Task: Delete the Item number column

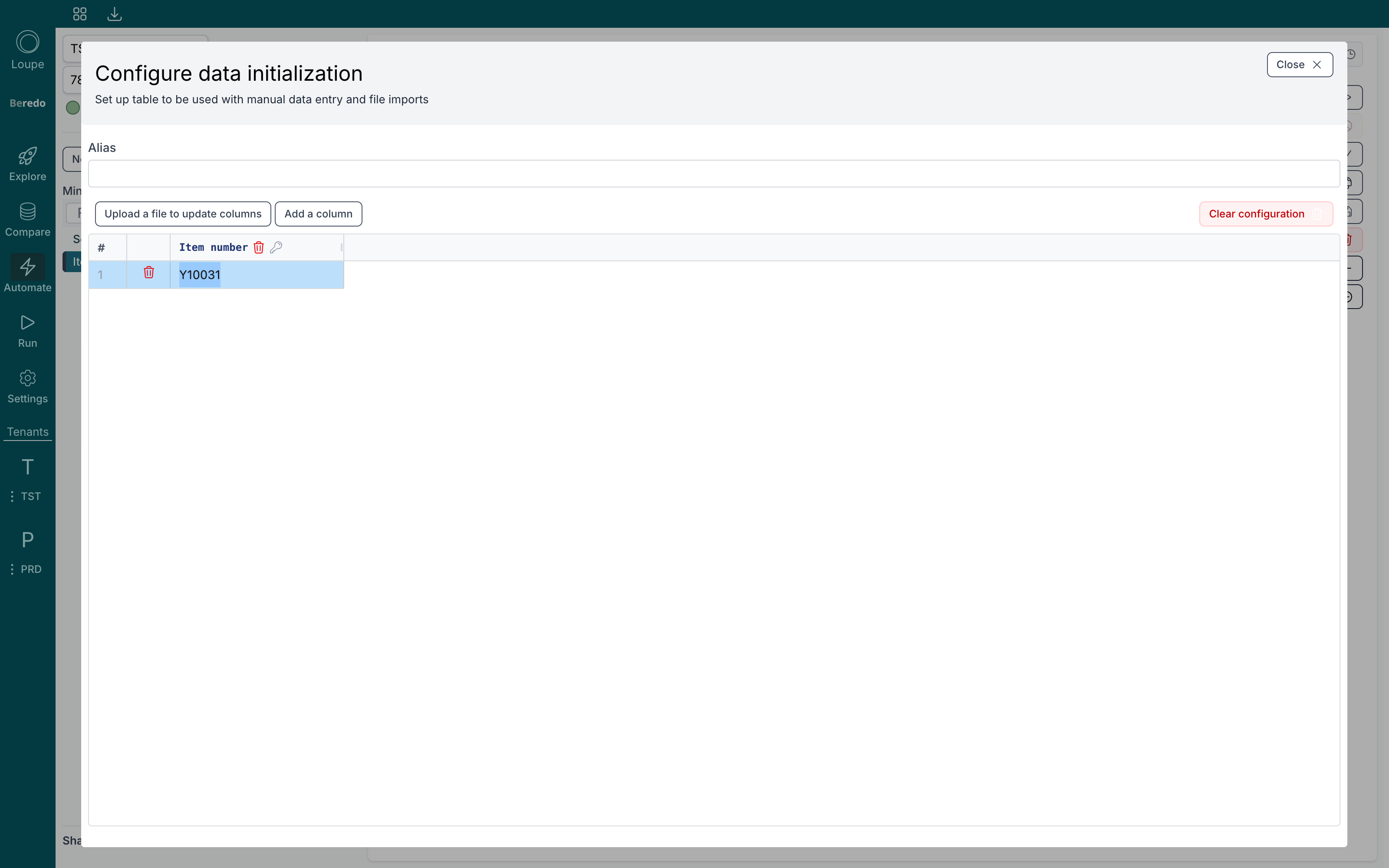Action: (259, 247)
